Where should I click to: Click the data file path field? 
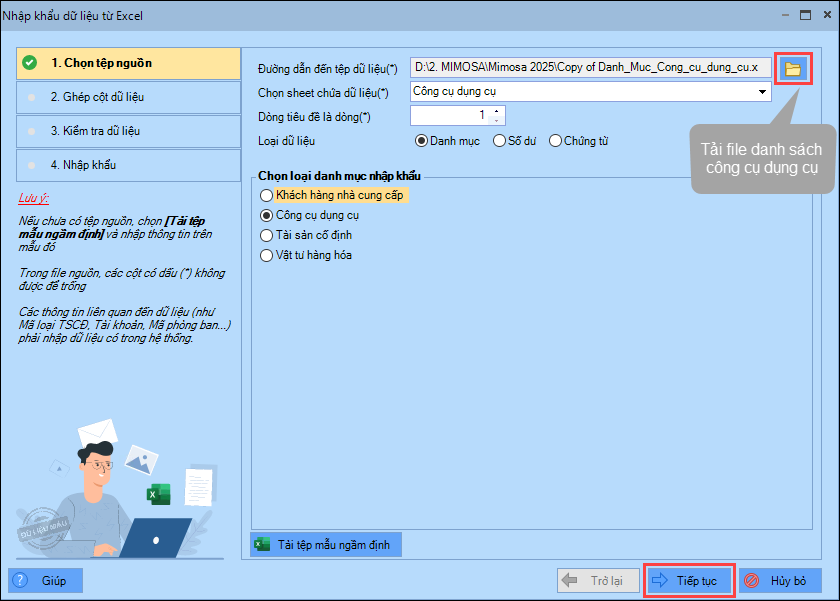[x=591, y=67]
